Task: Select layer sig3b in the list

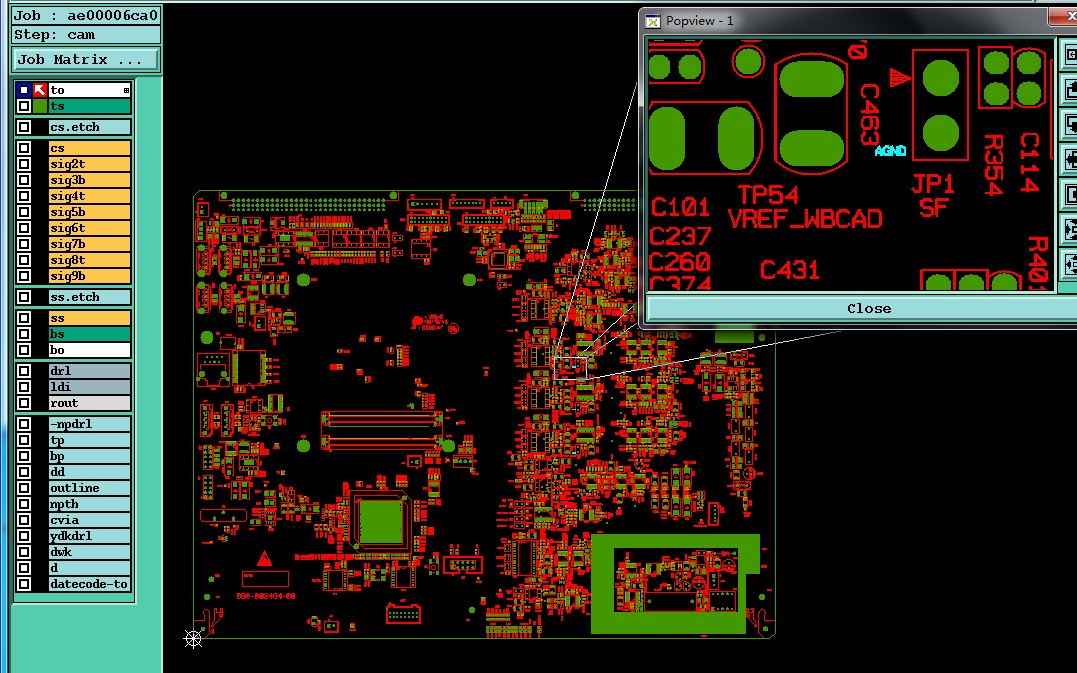Action: coord(89,180)
